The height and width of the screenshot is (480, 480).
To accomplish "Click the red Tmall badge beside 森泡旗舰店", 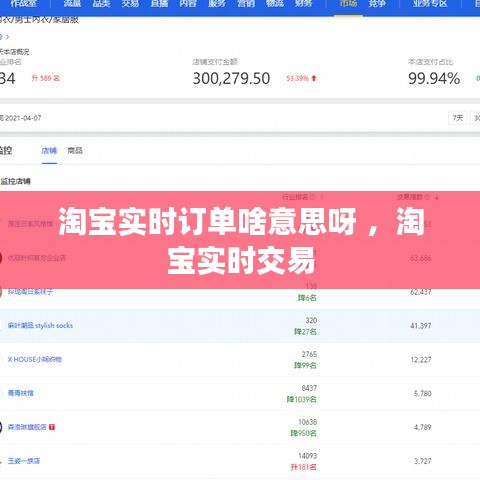I will [x=52, y=427].
